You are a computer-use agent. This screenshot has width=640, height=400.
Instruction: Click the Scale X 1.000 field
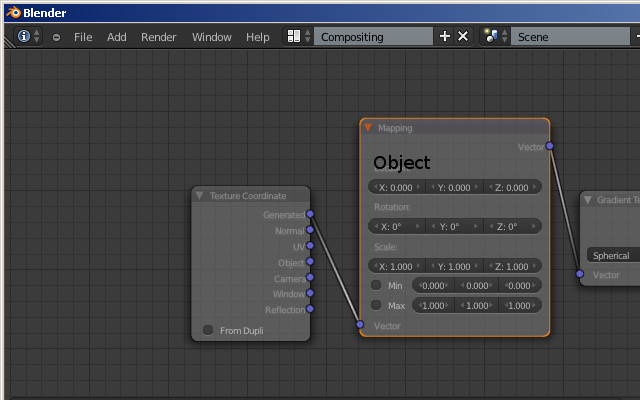(397, 266)
